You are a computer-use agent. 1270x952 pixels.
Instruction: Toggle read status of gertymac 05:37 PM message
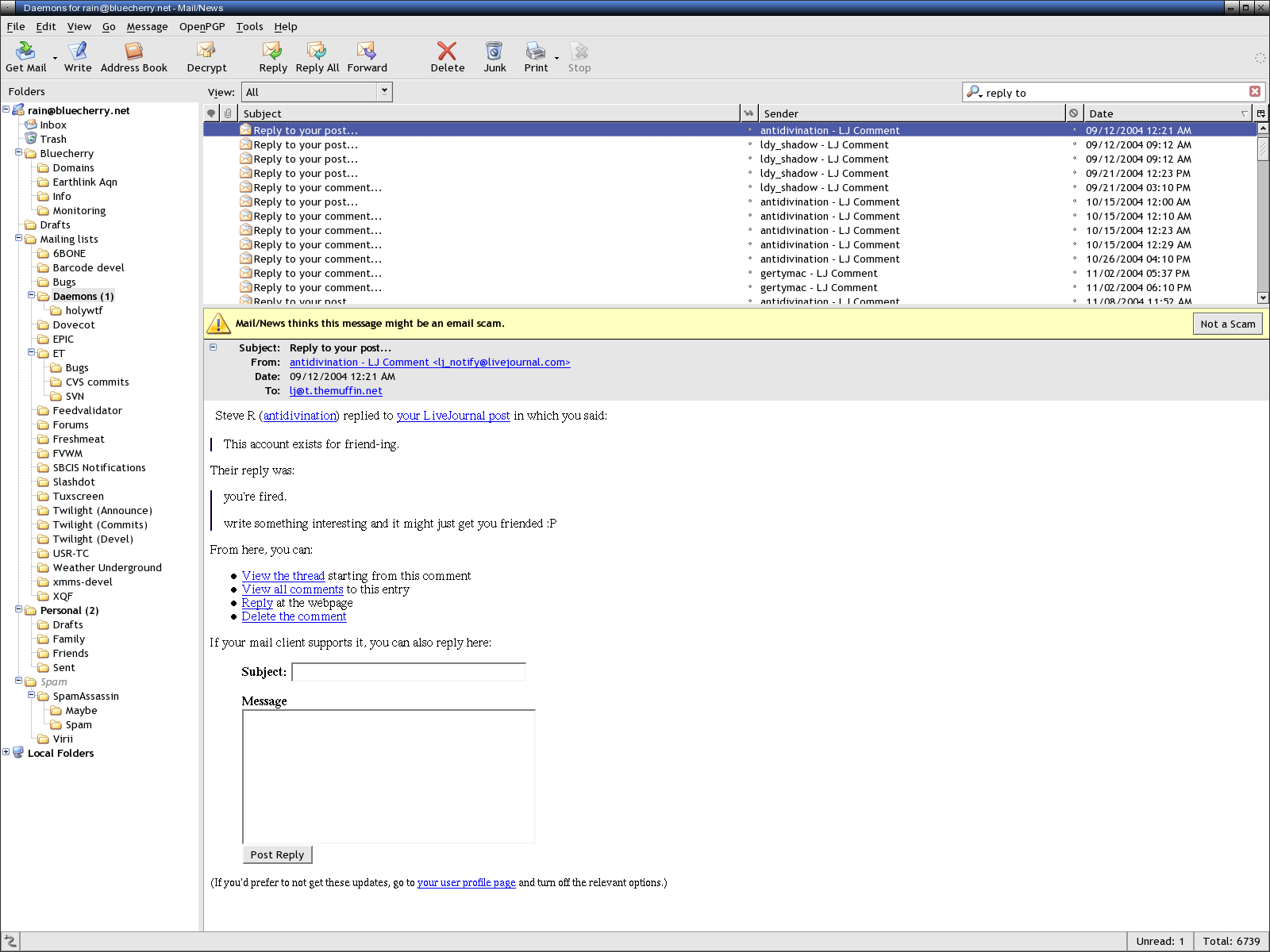pyautogui.click(x=749, y=273)
